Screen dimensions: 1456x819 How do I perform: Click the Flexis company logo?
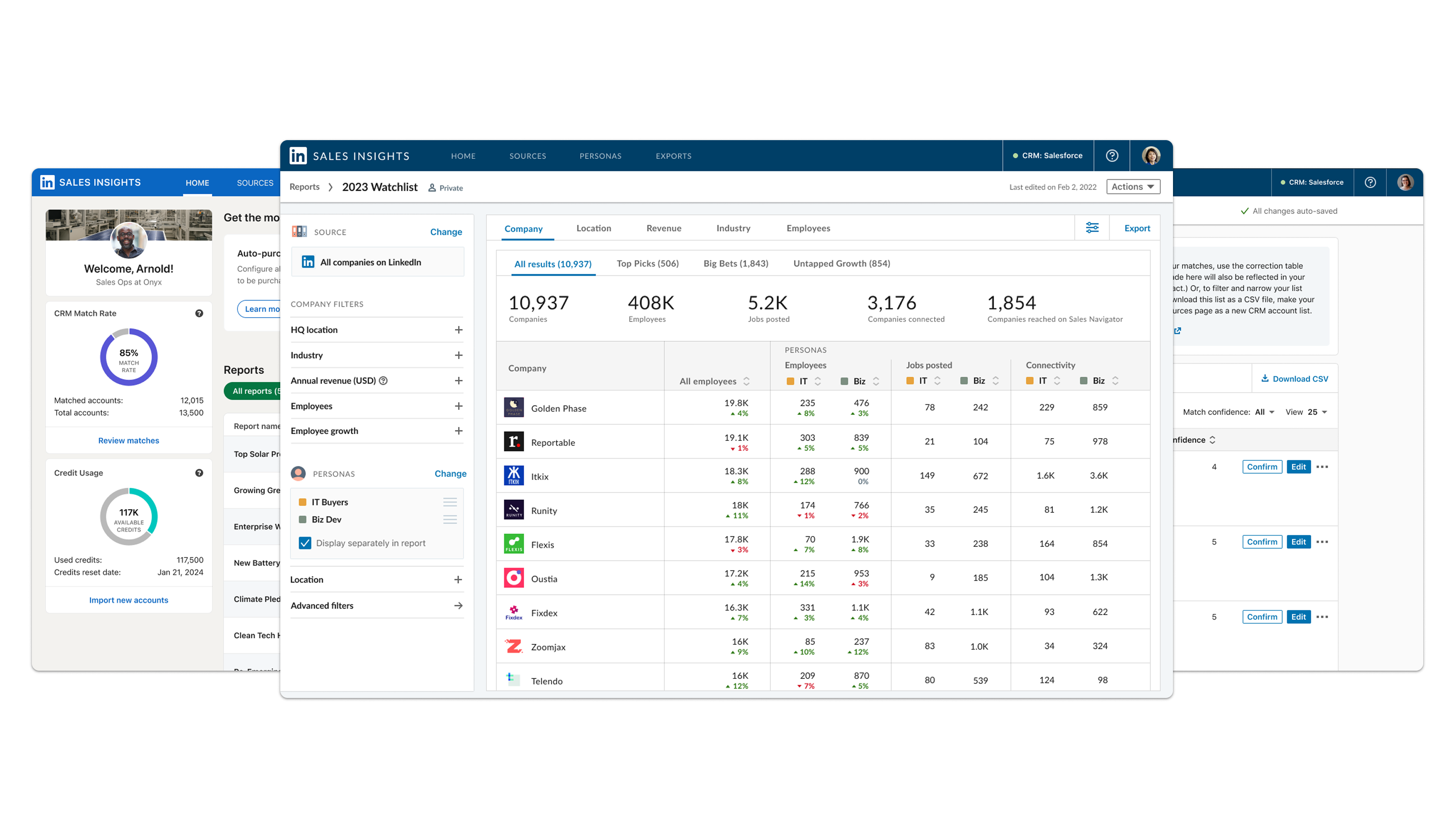tap(514, 544)
